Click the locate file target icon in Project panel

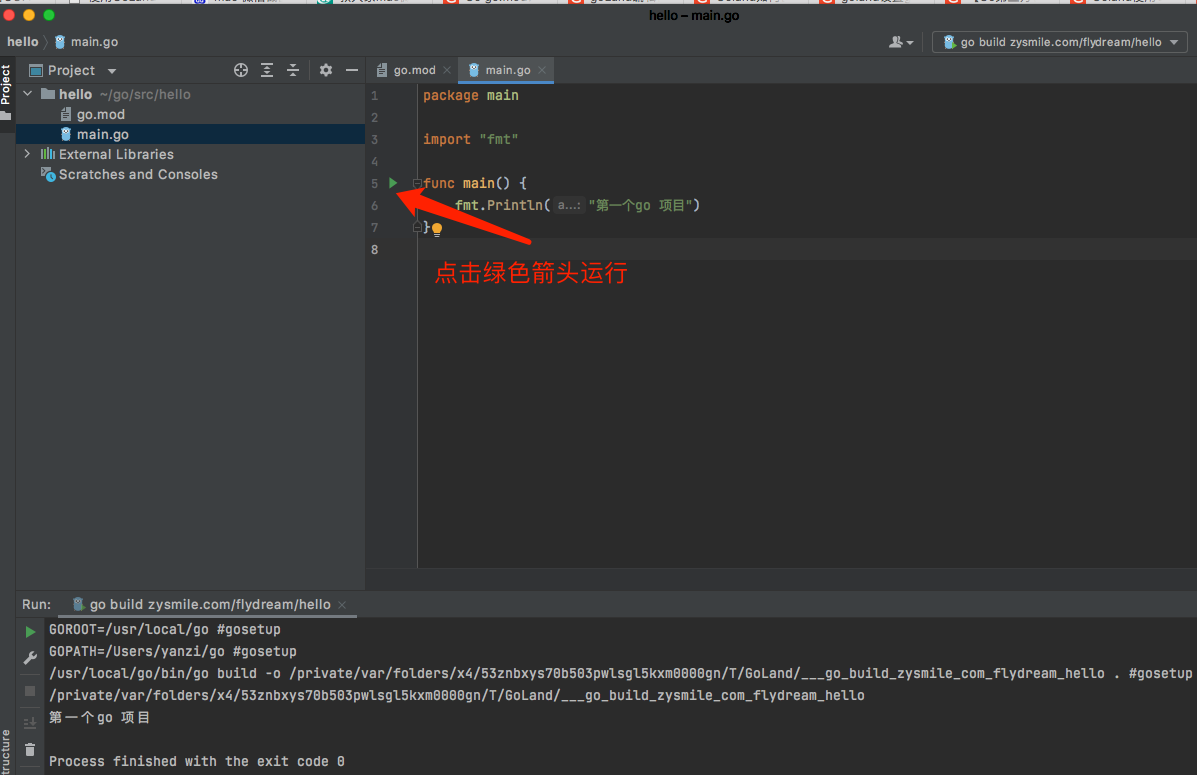tap(241, 70)
